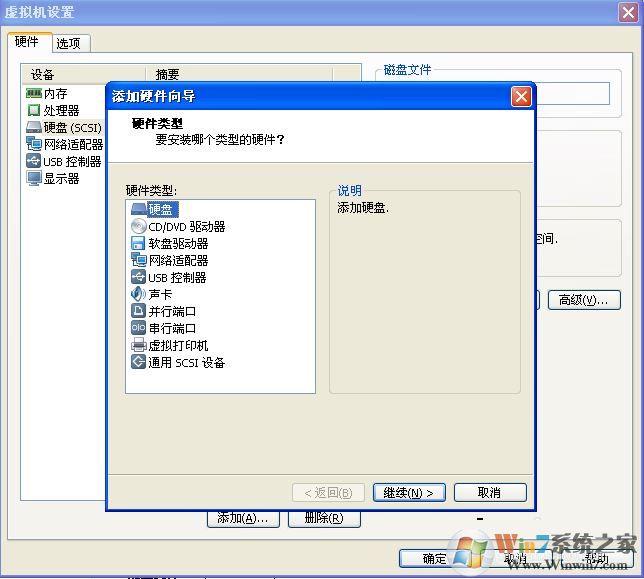Click 继续(N) > button in wizard
The image size is (644, 579).
(x=409, y=492)
